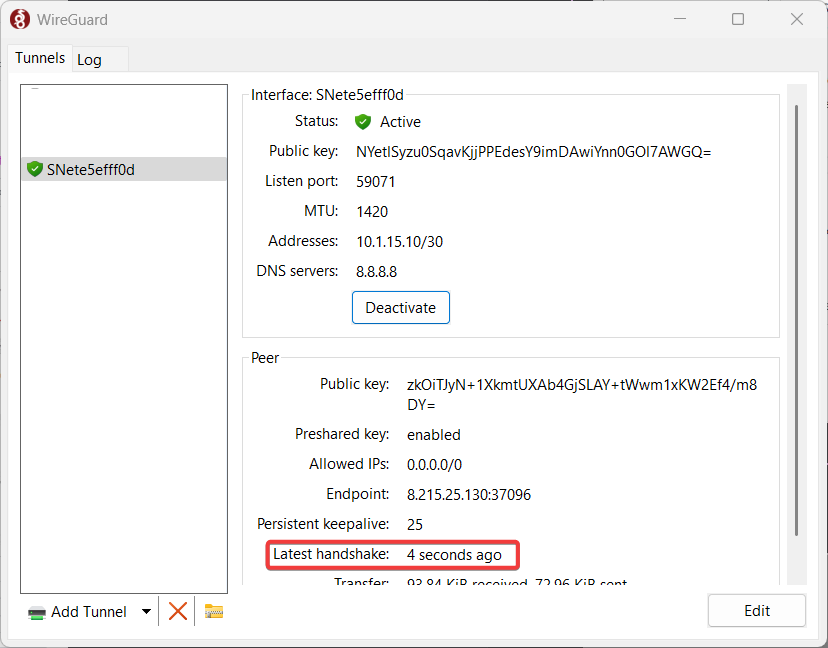Click the green shield beside SNete5efff0d tunnel
The image size is (828, 648).
tap(34, 169)
